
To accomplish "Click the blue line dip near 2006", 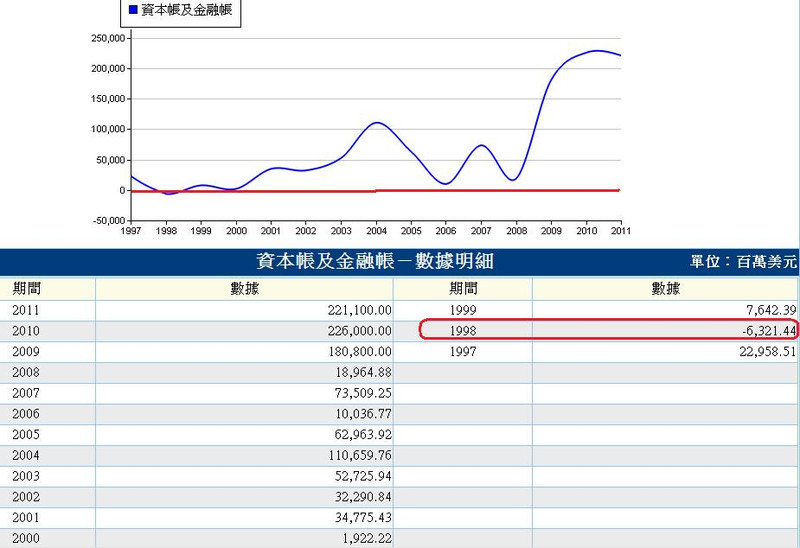I will (x=445, y=184).
